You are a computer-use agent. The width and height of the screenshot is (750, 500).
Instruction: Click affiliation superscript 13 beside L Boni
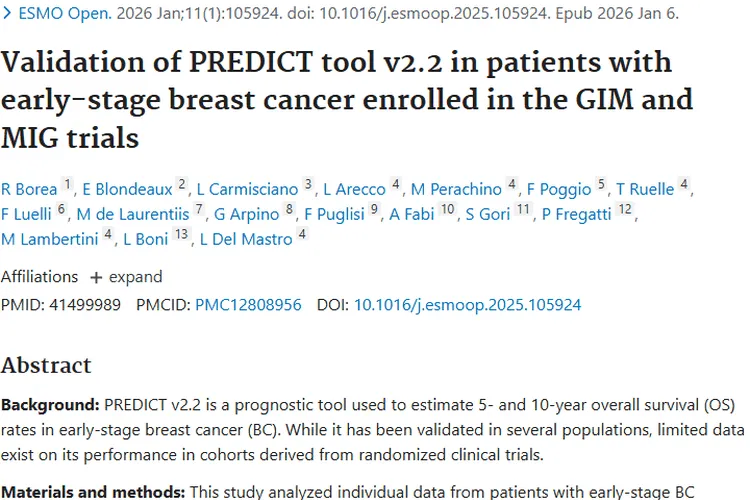tap(181, 235)
